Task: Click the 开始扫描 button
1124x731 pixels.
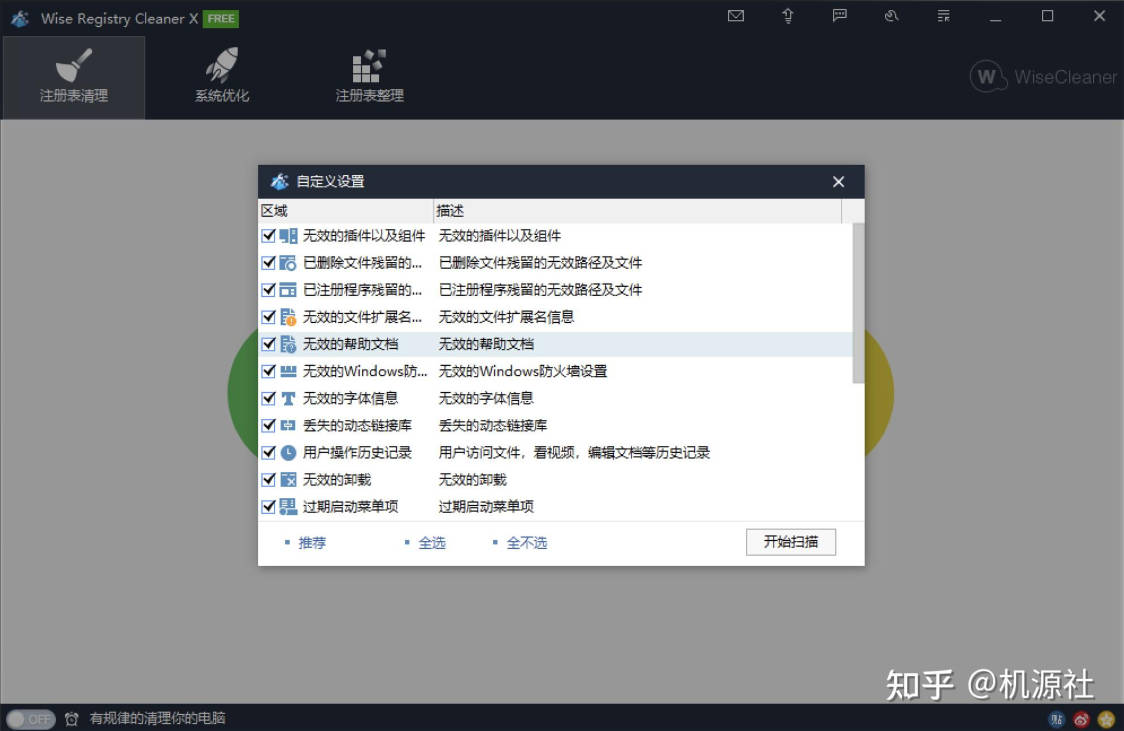Action: (x=791, y=541)
